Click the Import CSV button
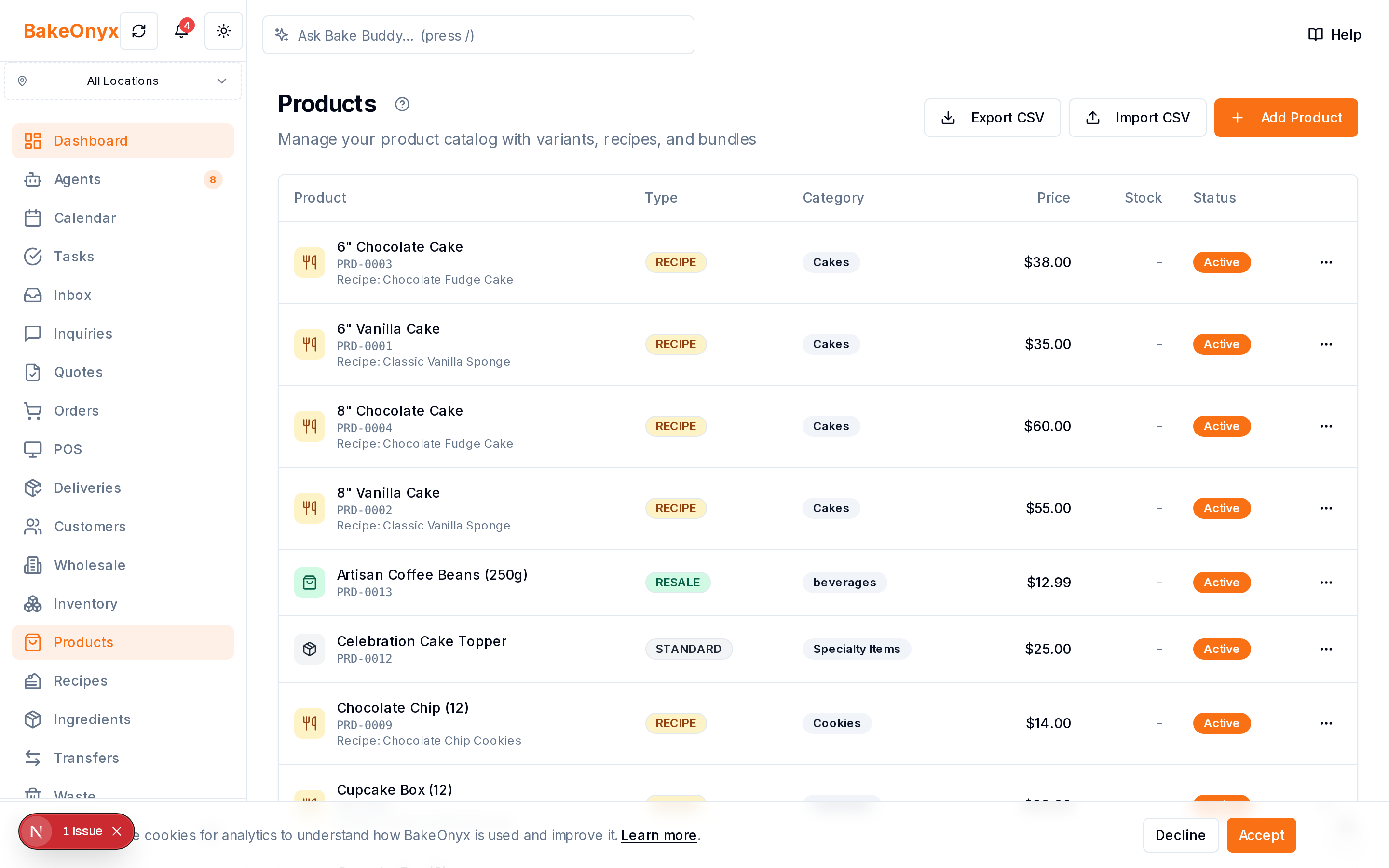The image size is (1389, 868). [x=1137, y=118]
